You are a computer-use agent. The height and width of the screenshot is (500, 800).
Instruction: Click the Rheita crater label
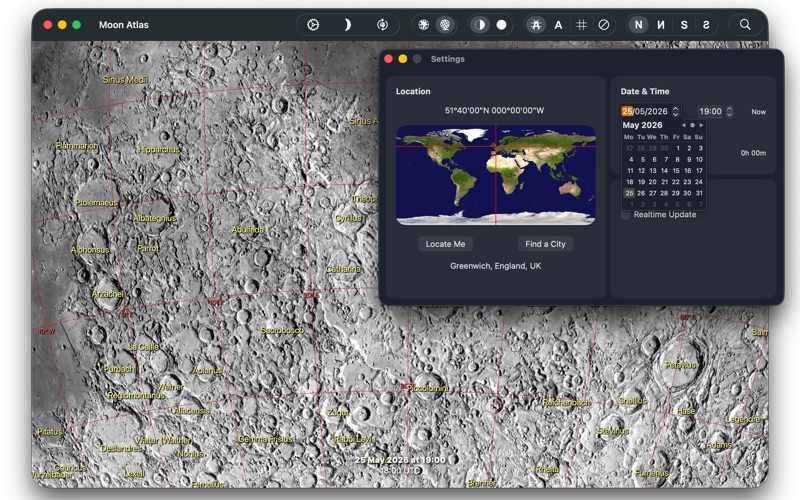(x=547, y=469)
